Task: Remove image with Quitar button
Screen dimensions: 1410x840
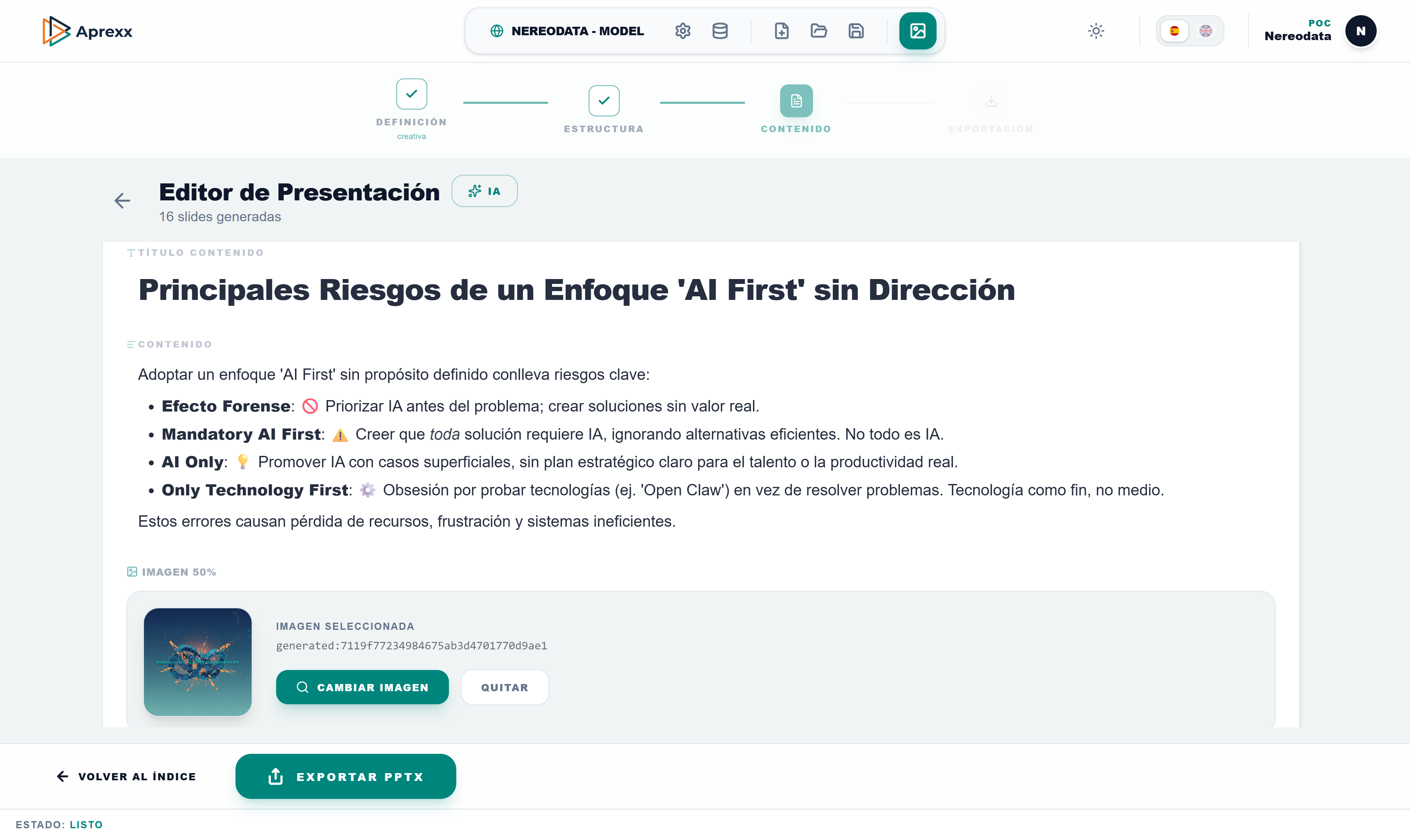Action: pyautogui.click(x=504, y=687)
